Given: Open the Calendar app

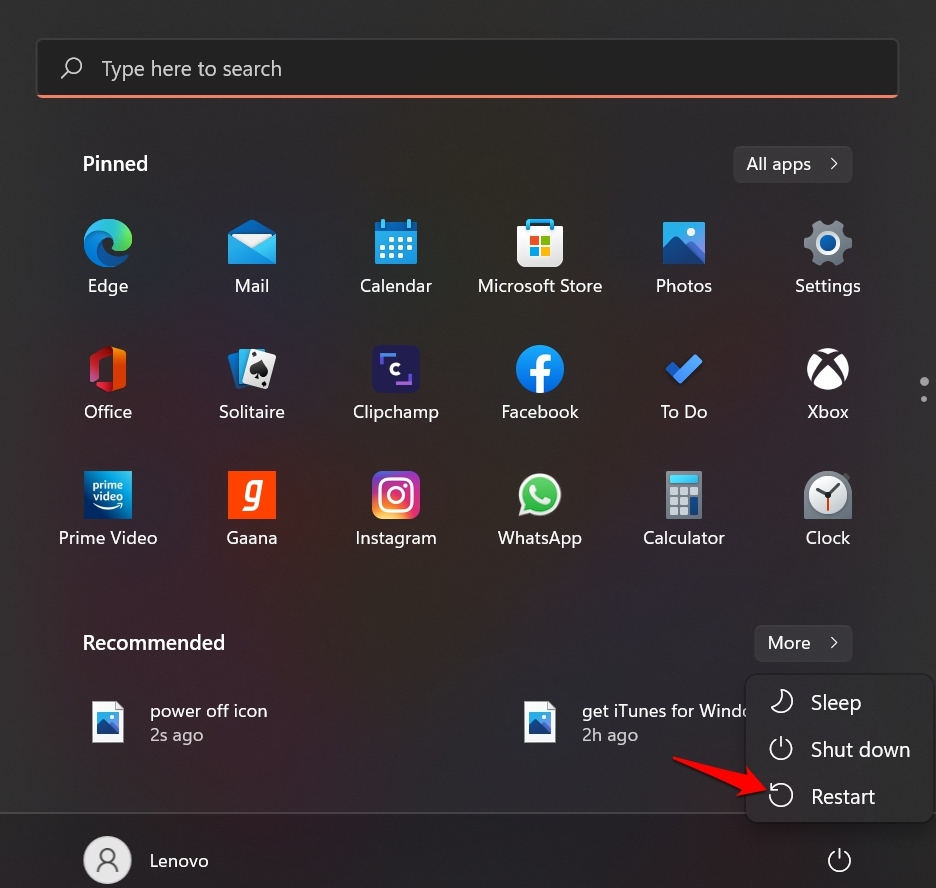Looking at the screenshot, I should click(396, 257).
